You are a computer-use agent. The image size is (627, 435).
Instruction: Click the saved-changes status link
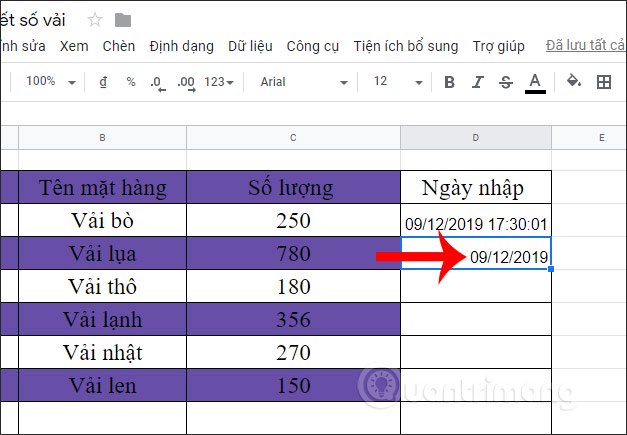586,46
